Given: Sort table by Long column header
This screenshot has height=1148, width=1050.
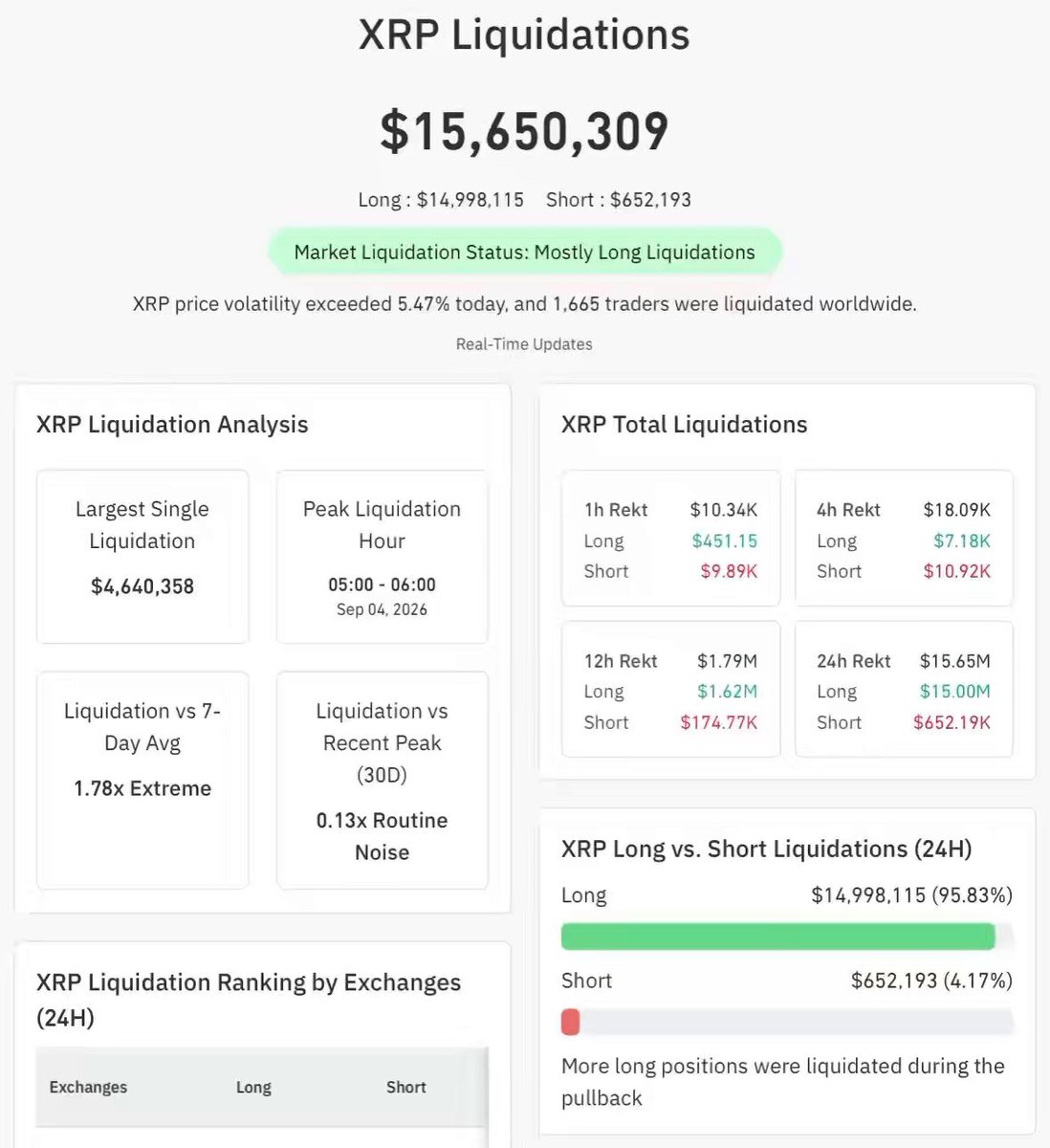Looking at the screenshot, I should (x=253, y=1087).
